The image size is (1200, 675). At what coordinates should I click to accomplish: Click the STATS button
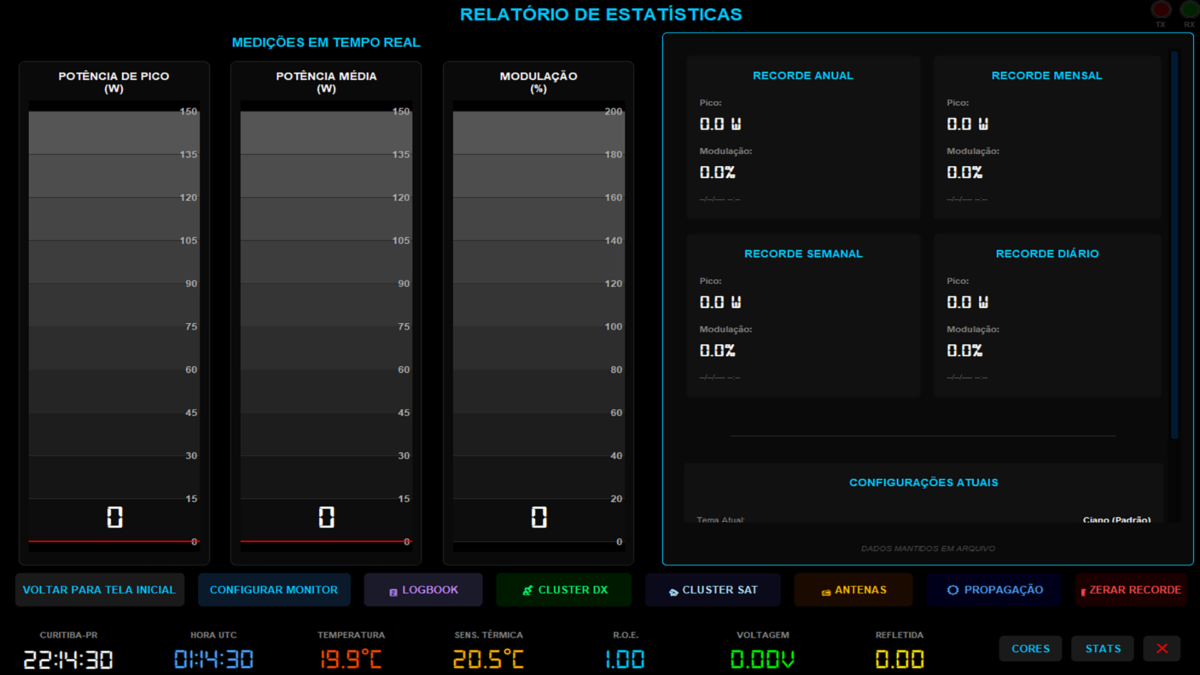(x=1102, y=648)
